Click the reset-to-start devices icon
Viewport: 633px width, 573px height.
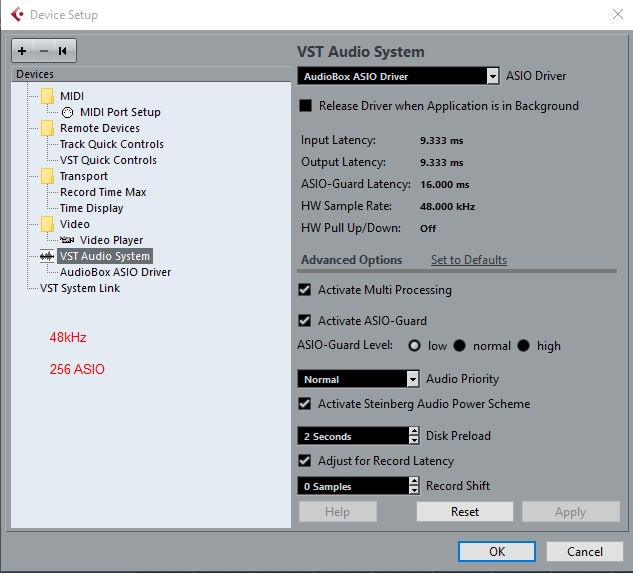click(63, 51)
